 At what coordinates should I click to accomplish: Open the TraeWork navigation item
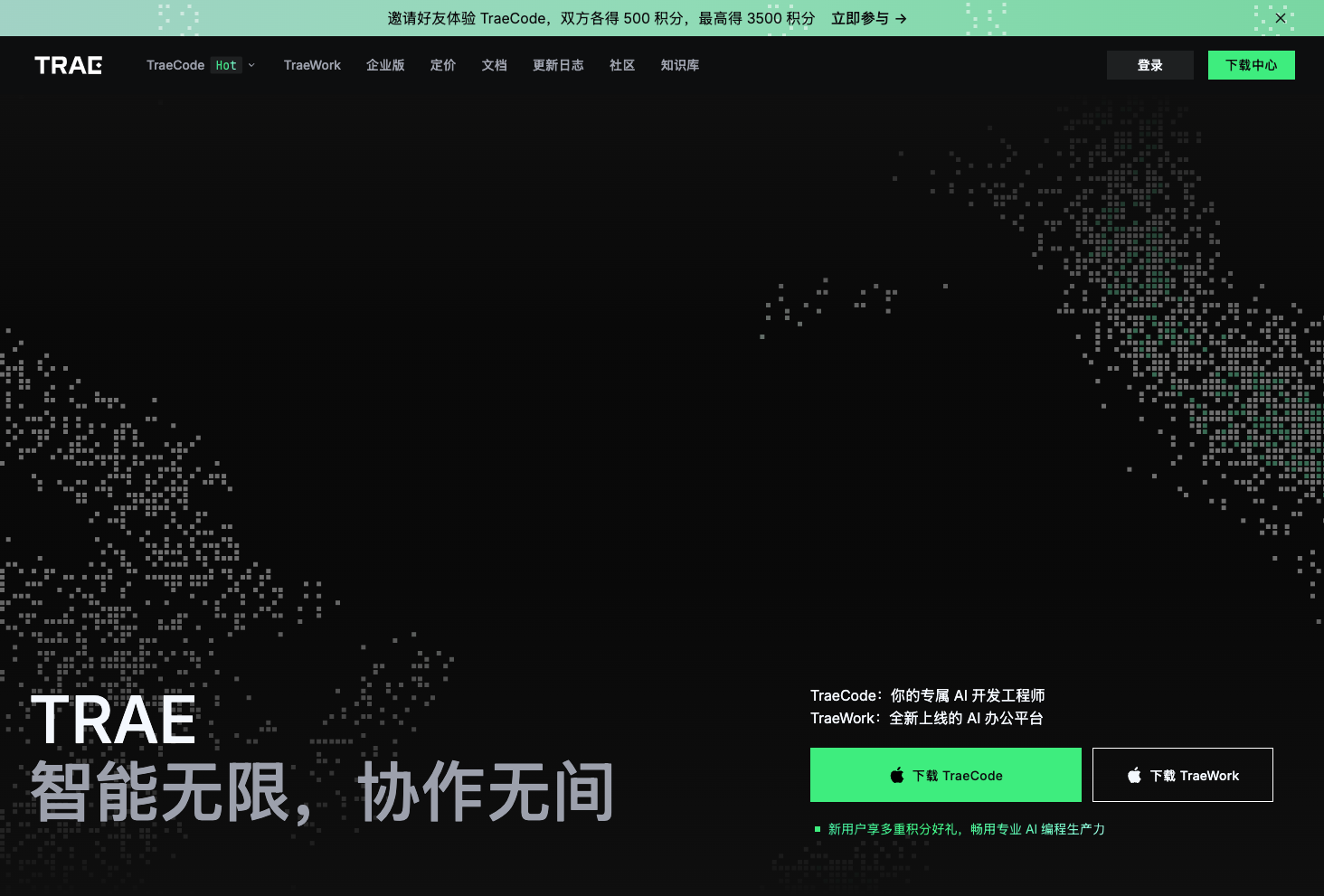point(312,65)
